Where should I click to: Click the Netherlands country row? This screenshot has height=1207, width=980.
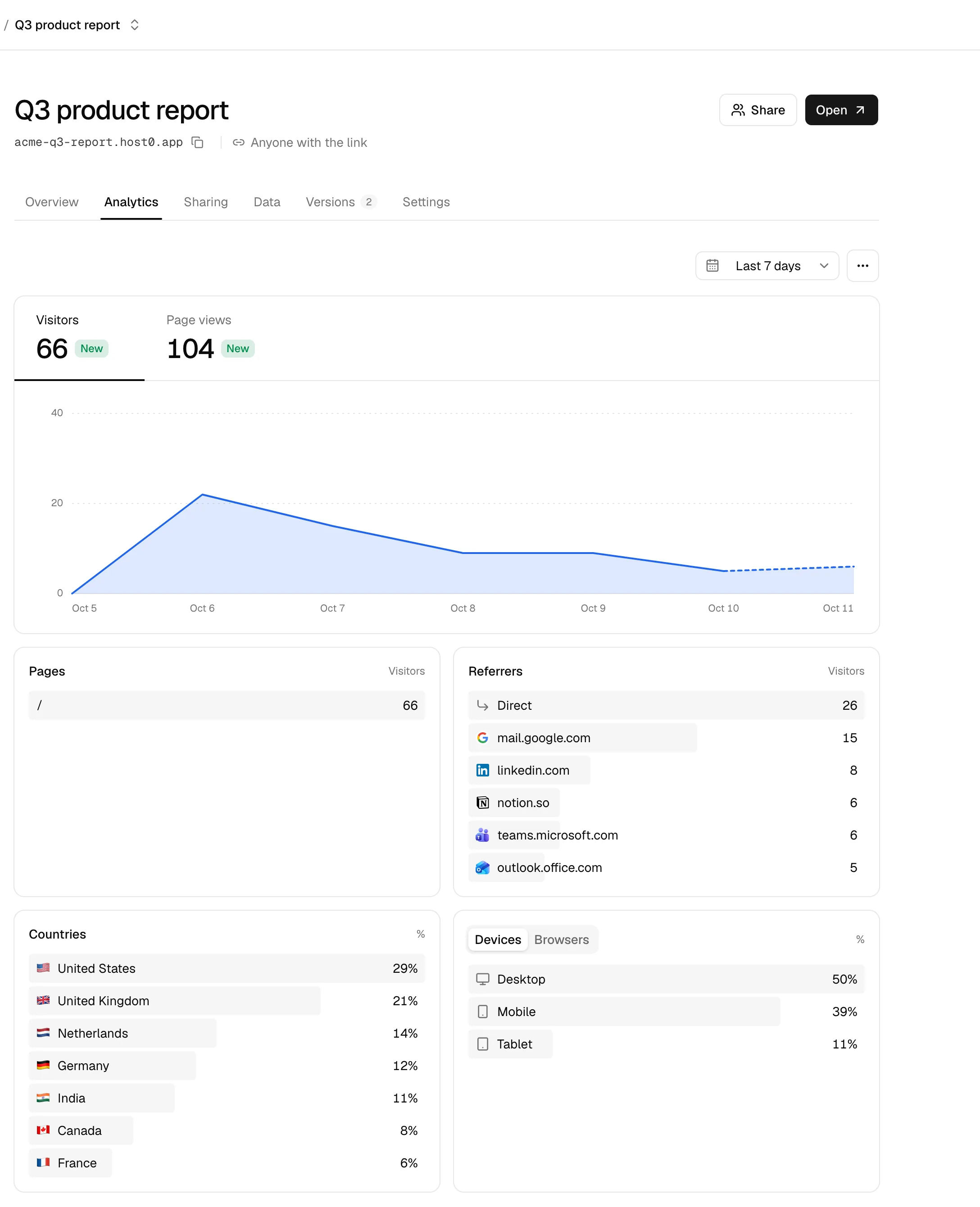227,1033
